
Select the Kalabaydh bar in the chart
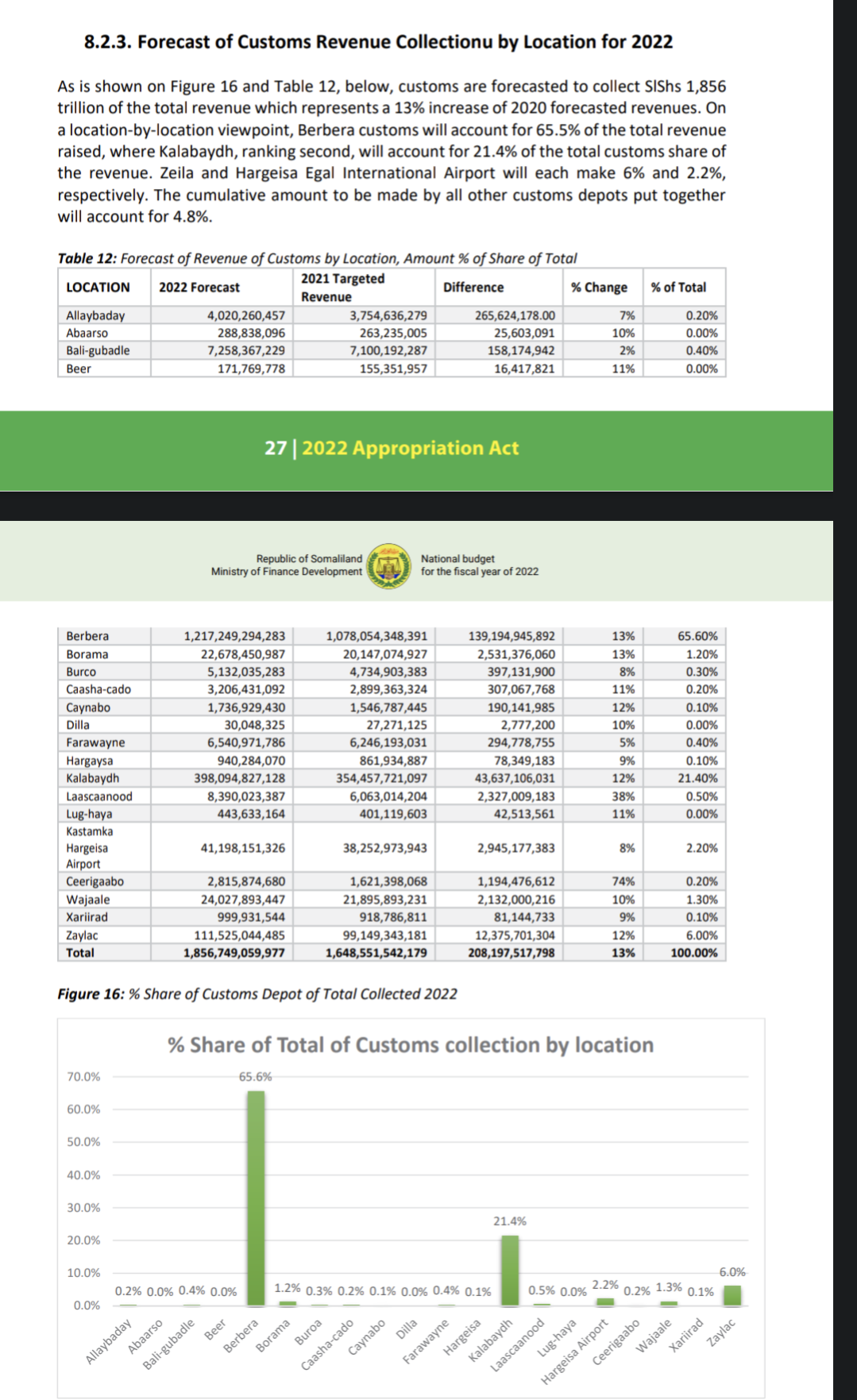click(x=510, y=1271)
